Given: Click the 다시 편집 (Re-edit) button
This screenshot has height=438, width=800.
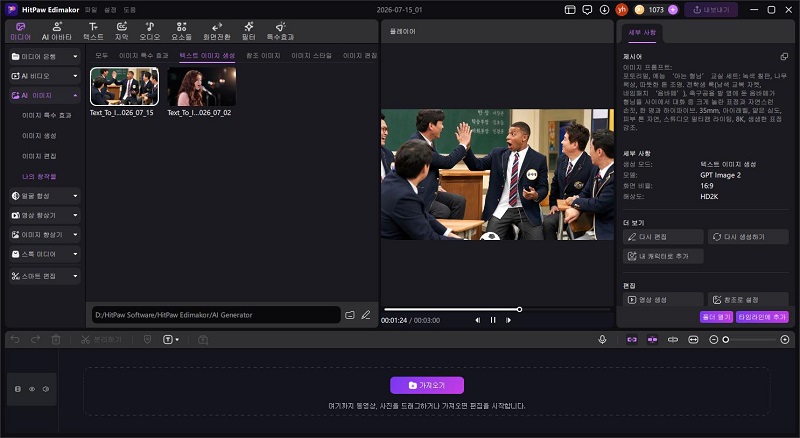Looking at the screenshot, I should [x=663, y=237].
